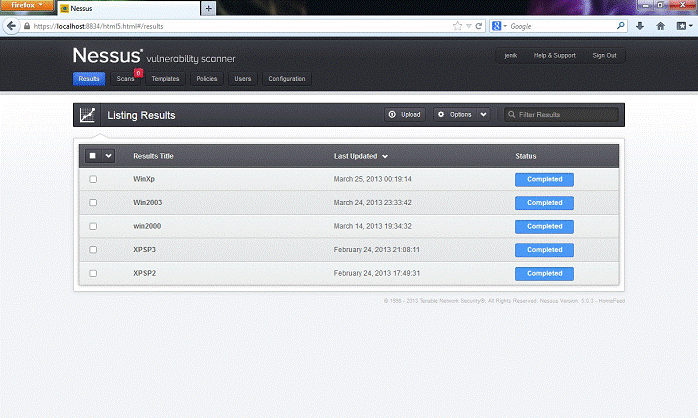The image size is (698, 418).
Task: Click Completed status for Win2003
Action: tap(544, 203)
